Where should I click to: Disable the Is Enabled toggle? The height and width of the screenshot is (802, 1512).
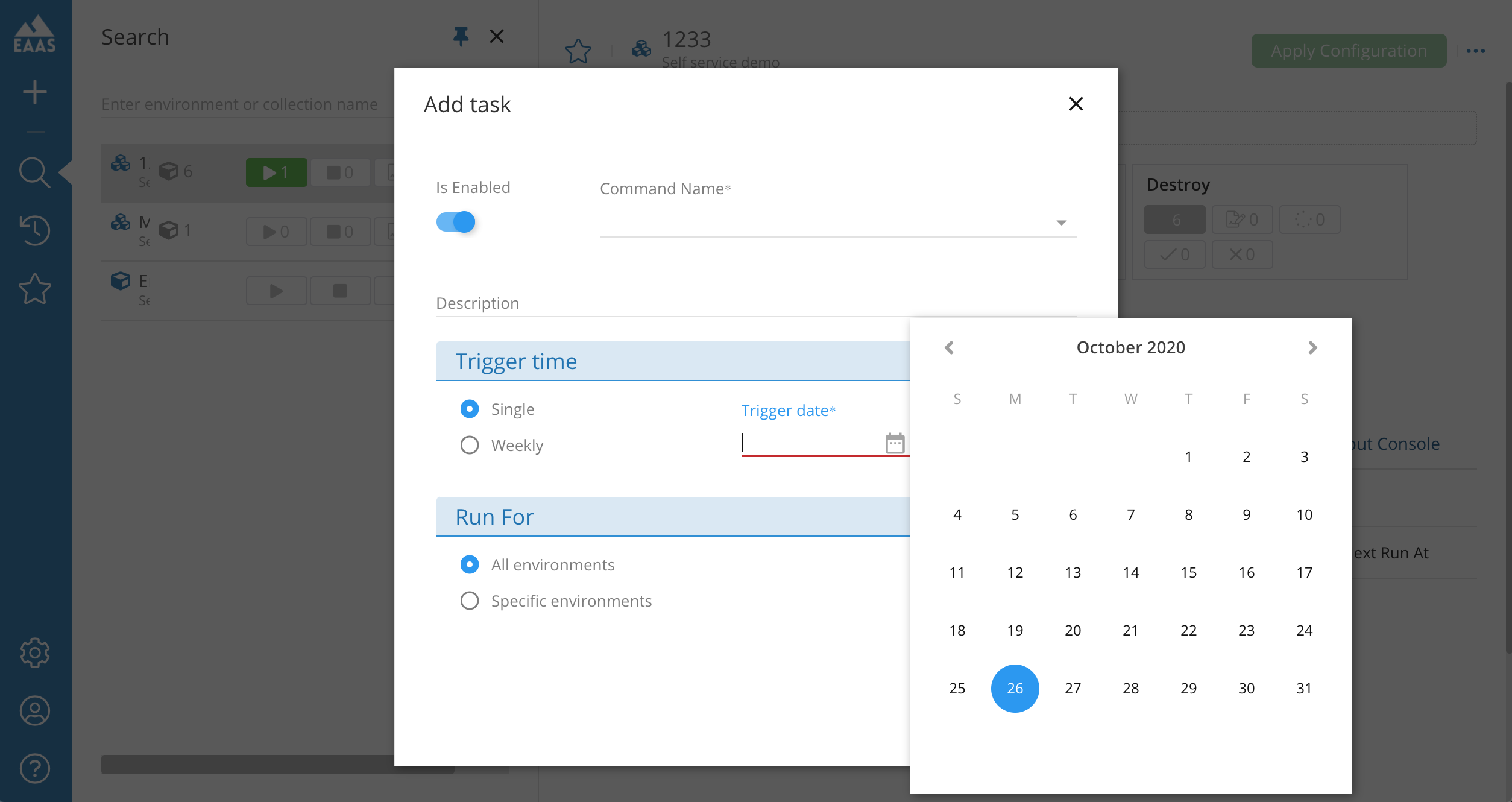pos(456,222)
